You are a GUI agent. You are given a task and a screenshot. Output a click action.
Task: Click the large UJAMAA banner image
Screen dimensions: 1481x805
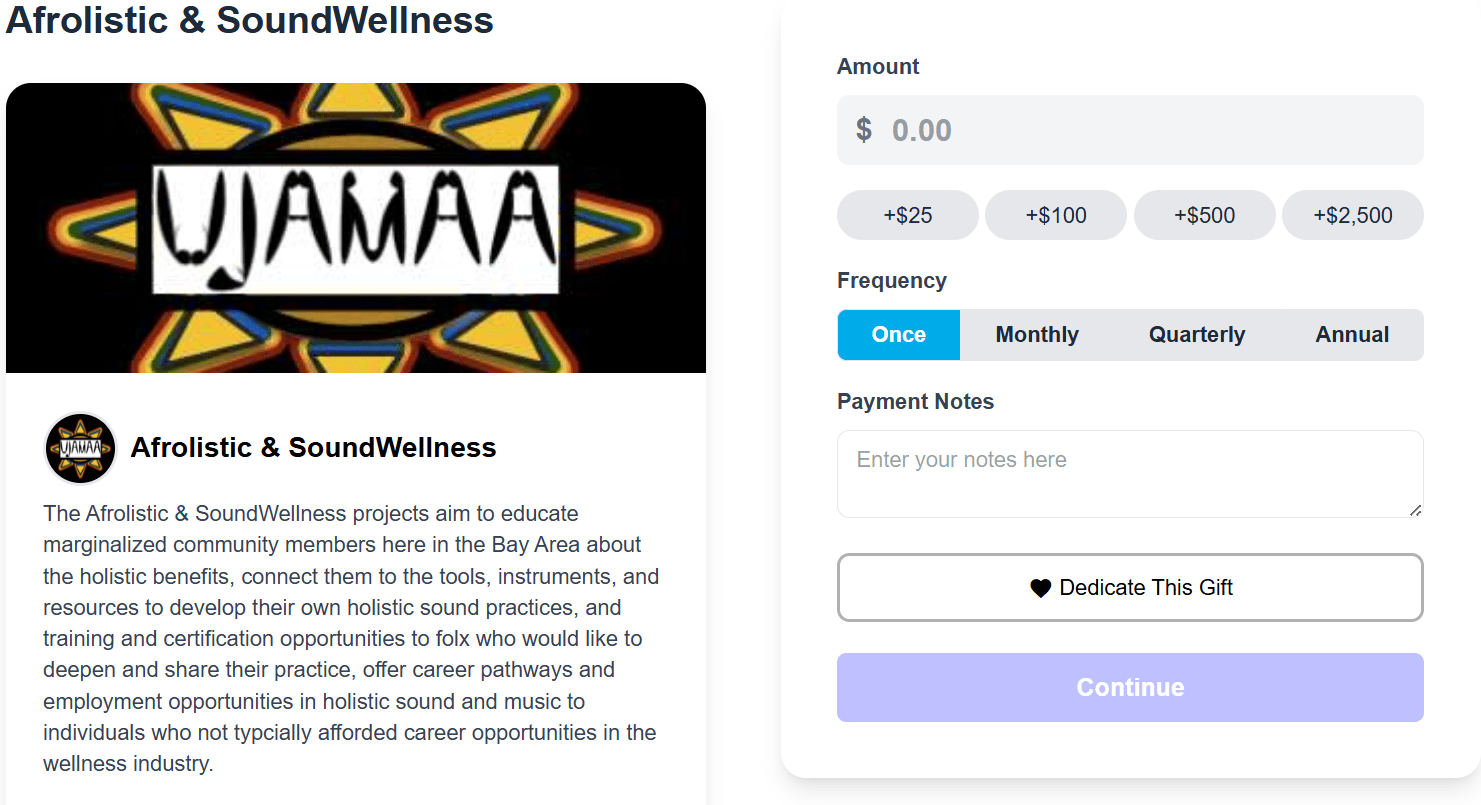coord(356,228)
